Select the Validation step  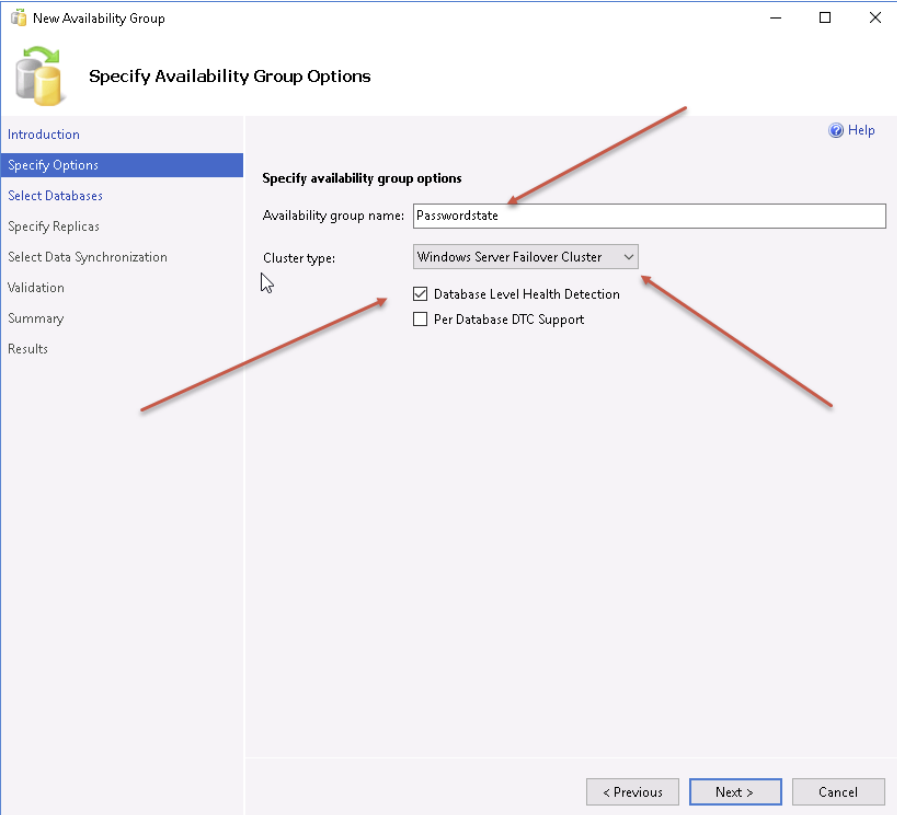pos(36,288)
